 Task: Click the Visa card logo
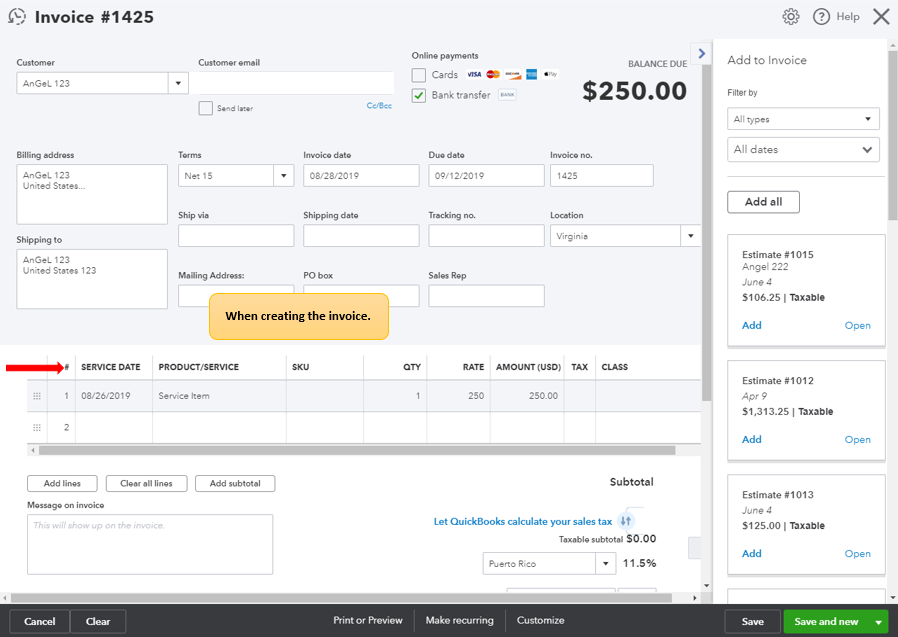point(474,74)
